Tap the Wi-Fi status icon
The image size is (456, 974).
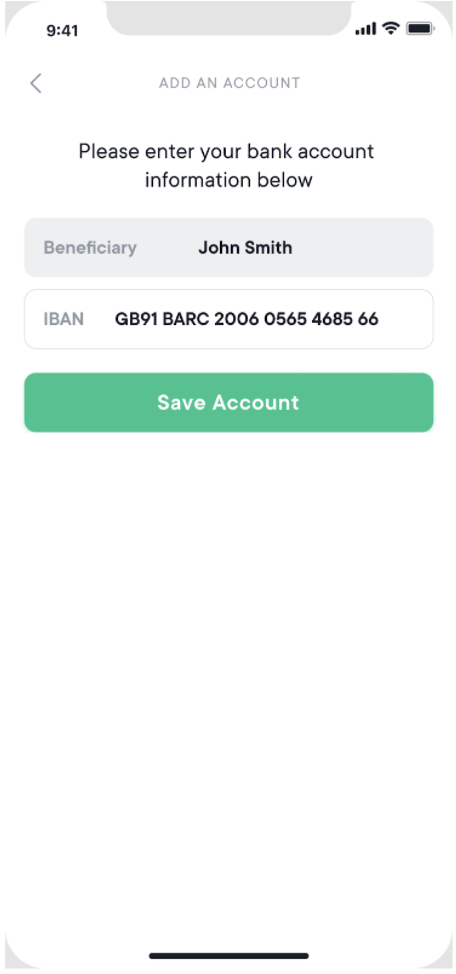pos(391,29)
